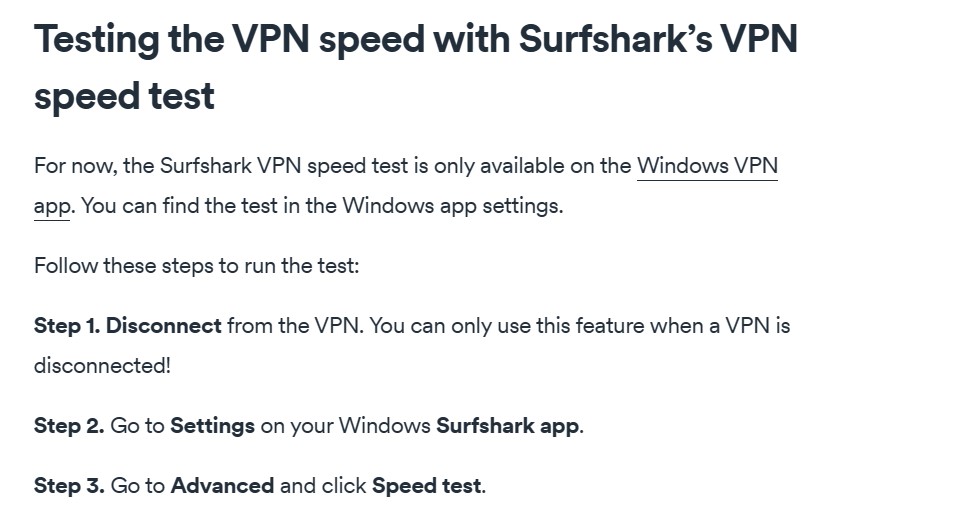Click "You can only use this feature" text

click(506, 327)
